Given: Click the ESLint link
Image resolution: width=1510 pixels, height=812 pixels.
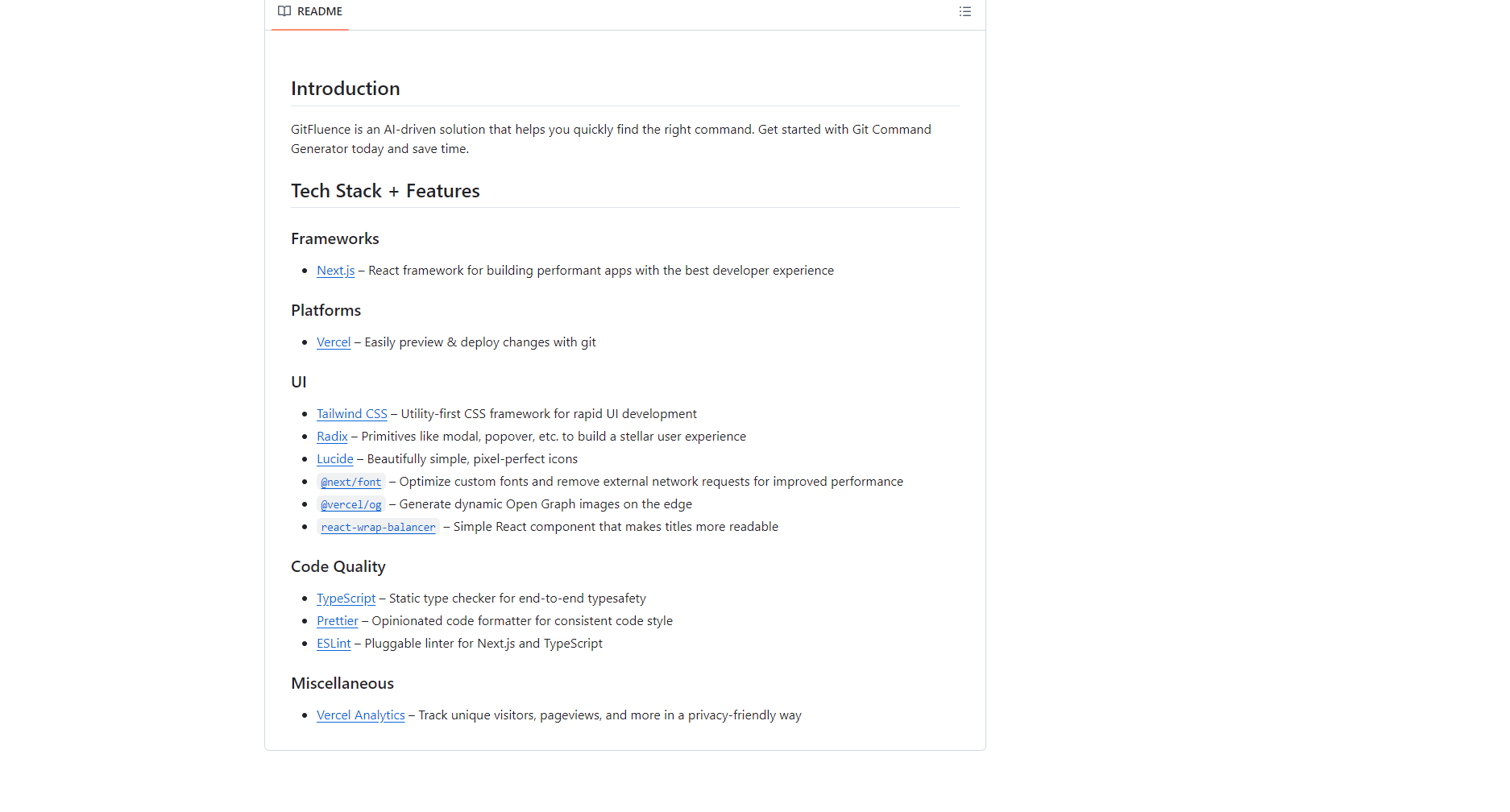Looking at the screenshot, I should 334,644.
